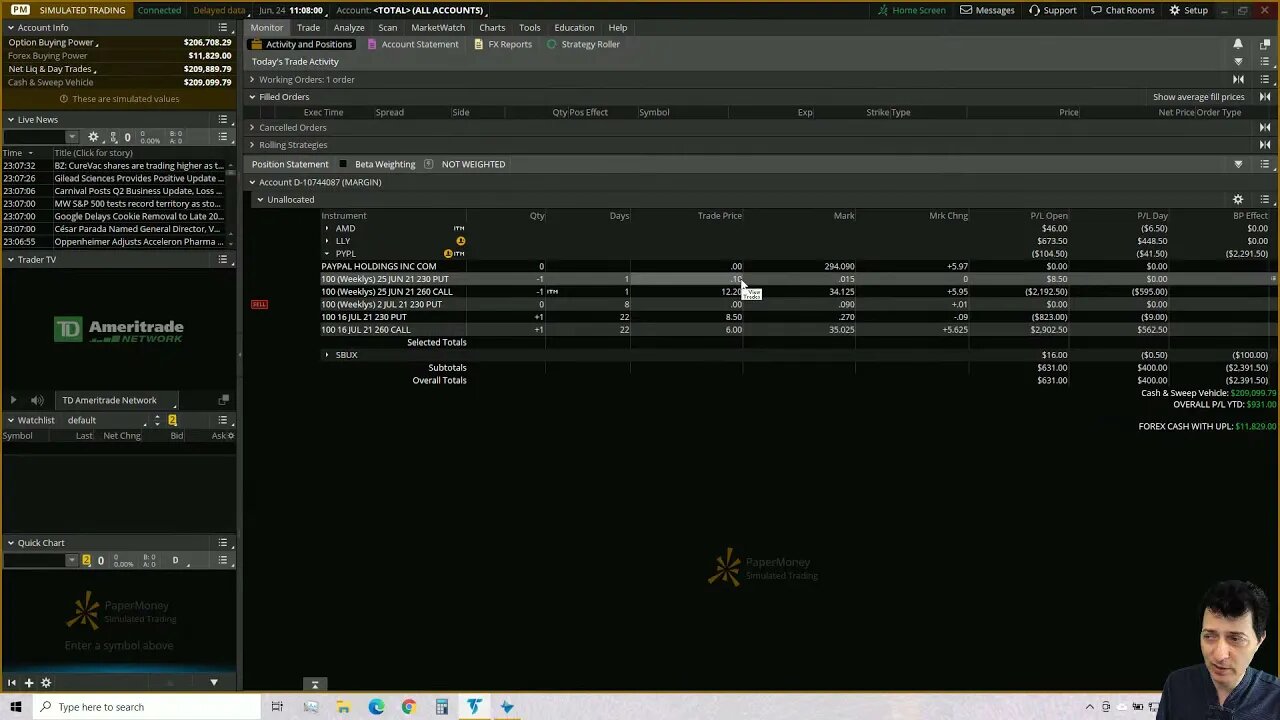The height and width of the screenshot is (720, 1280).
Task: Click the NOT WEIGHTED button
Action: click(473, 164)
